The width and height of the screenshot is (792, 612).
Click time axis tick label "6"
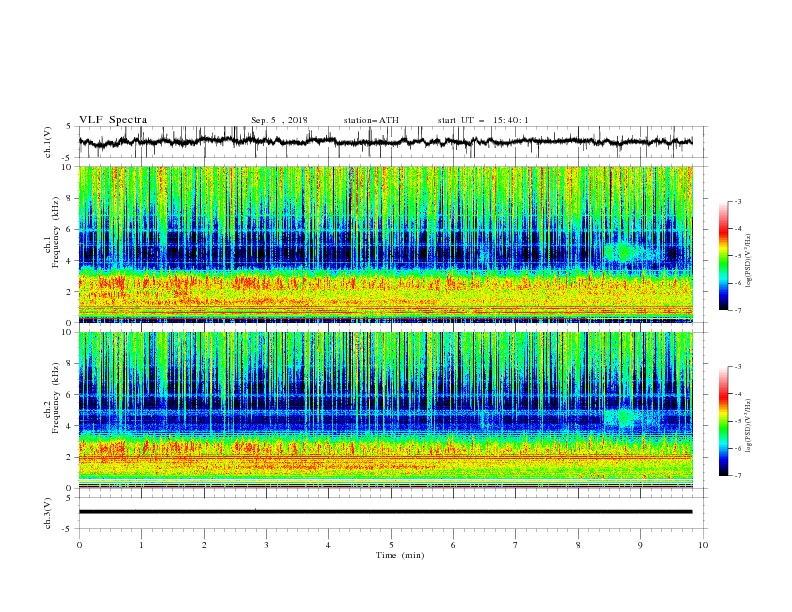click(x=453, y=545)
